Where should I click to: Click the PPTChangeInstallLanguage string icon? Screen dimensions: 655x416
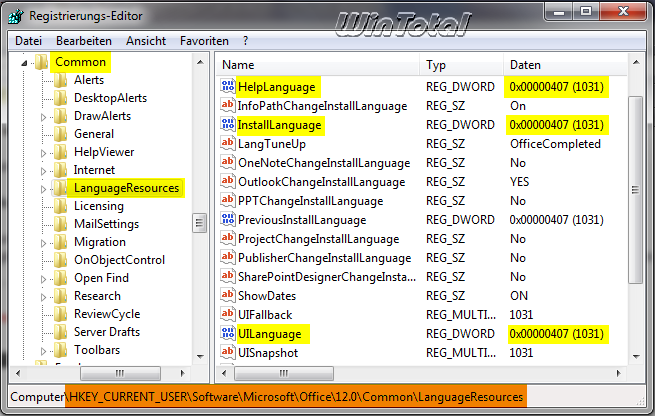coord(228,200)
